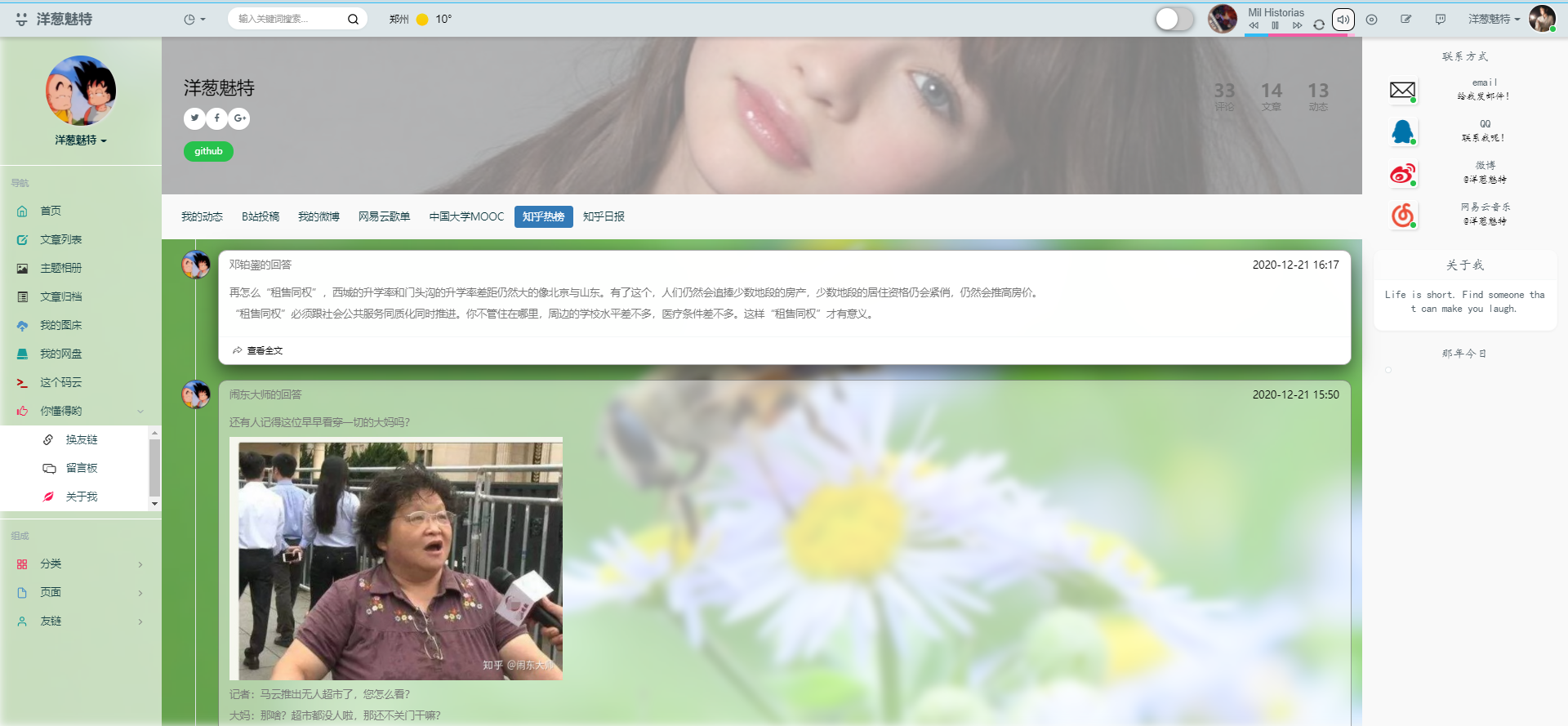Click the QQ penguin contact icon

click(1402, 131)
